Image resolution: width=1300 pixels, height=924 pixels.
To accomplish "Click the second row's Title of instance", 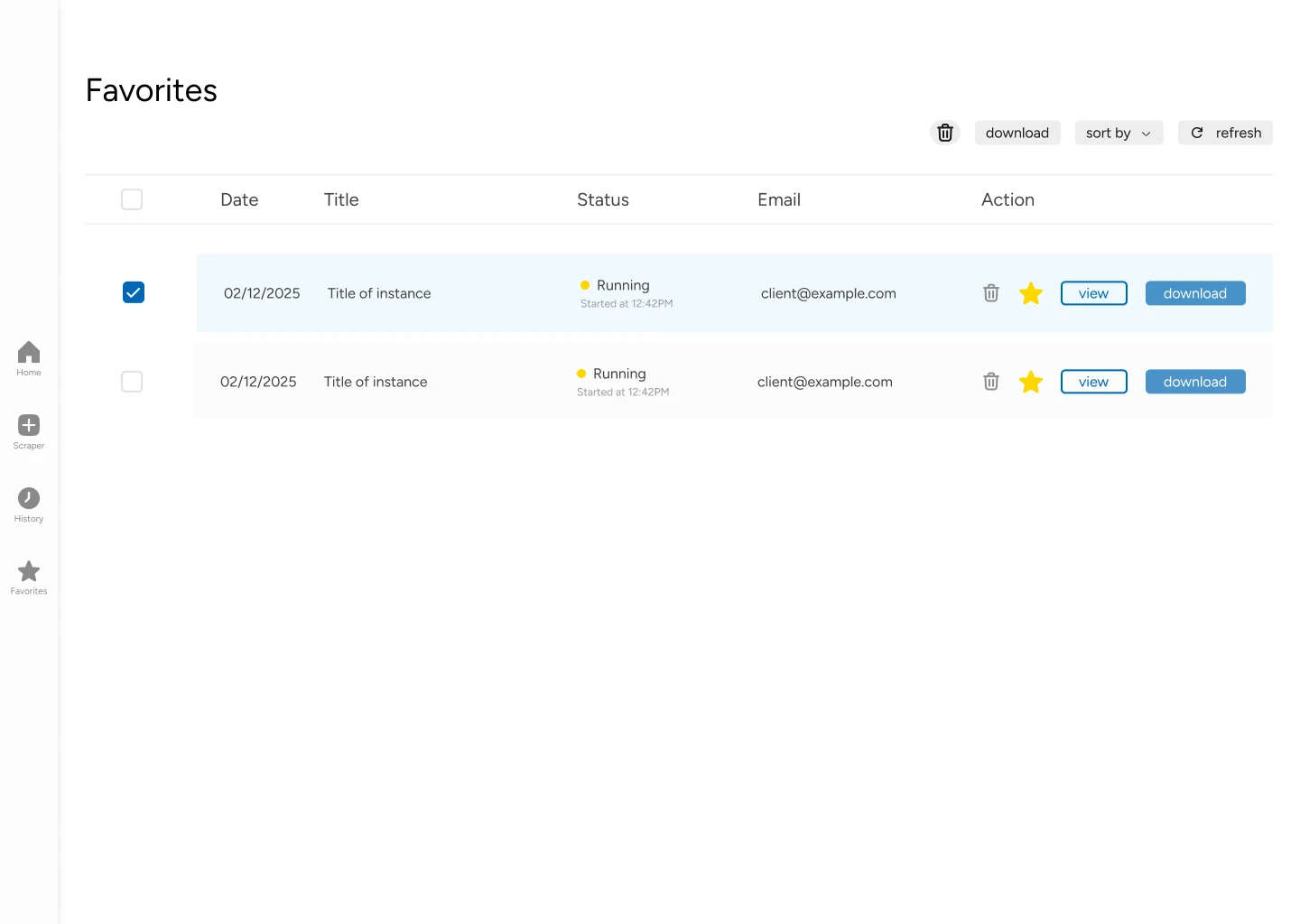I will pyautogui.click(x=376, y=382).
